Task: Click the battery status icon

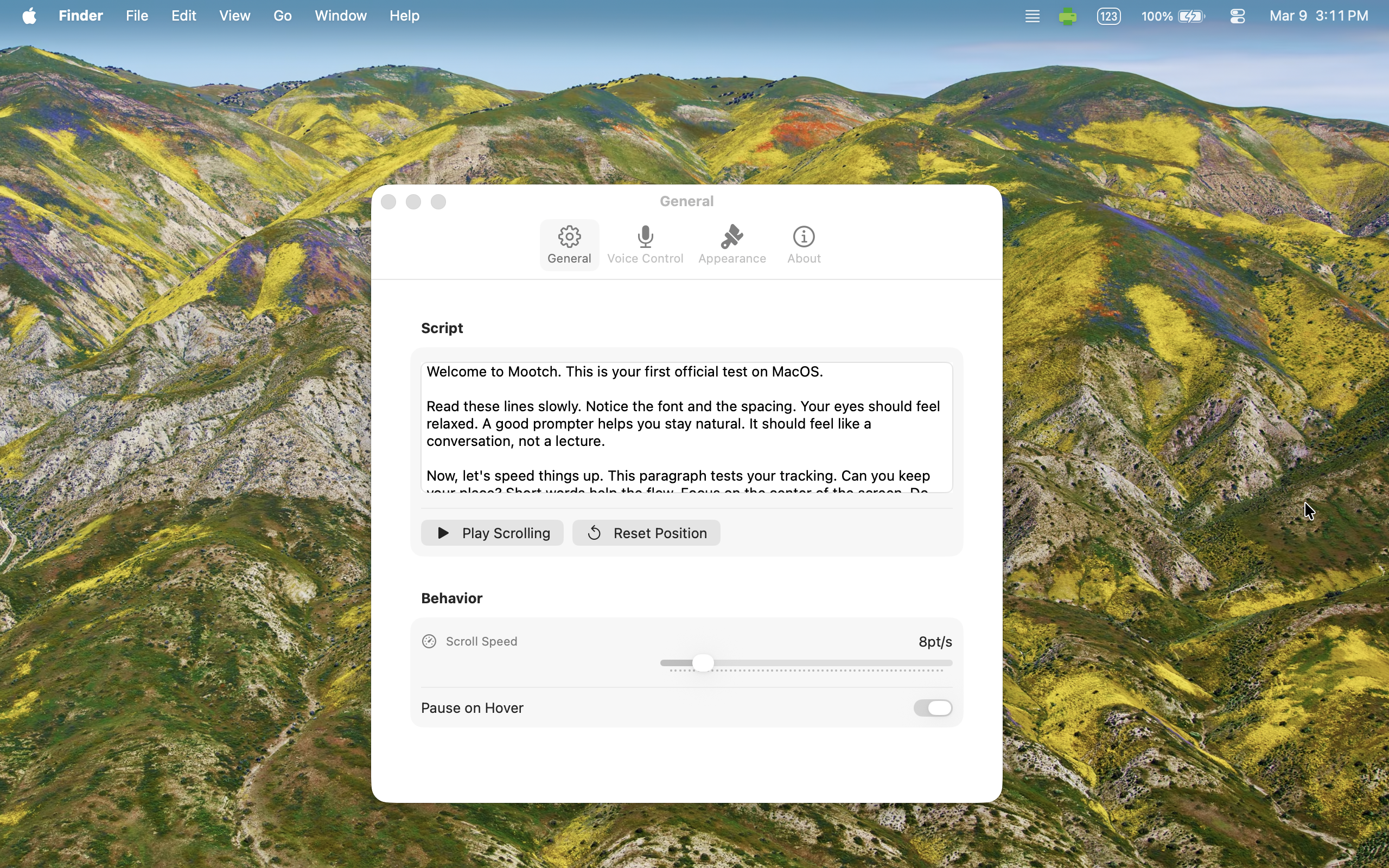Action: tap(1192, 17)
